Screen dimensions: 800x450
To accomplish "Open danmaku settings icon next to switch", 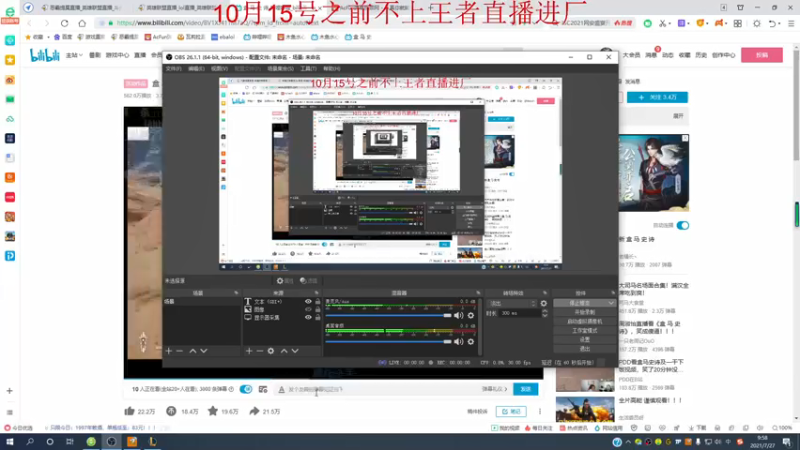I will click(263, 389).
